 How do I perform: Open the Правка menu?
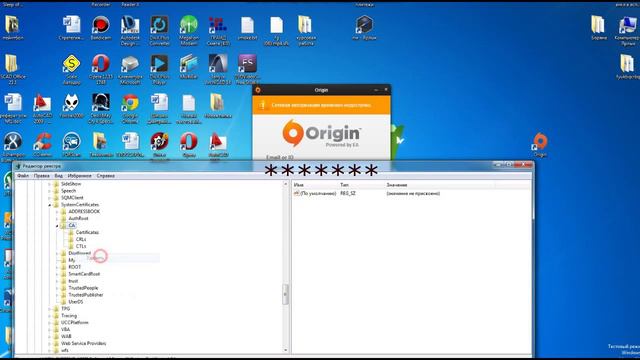click(x=42, y=176)
